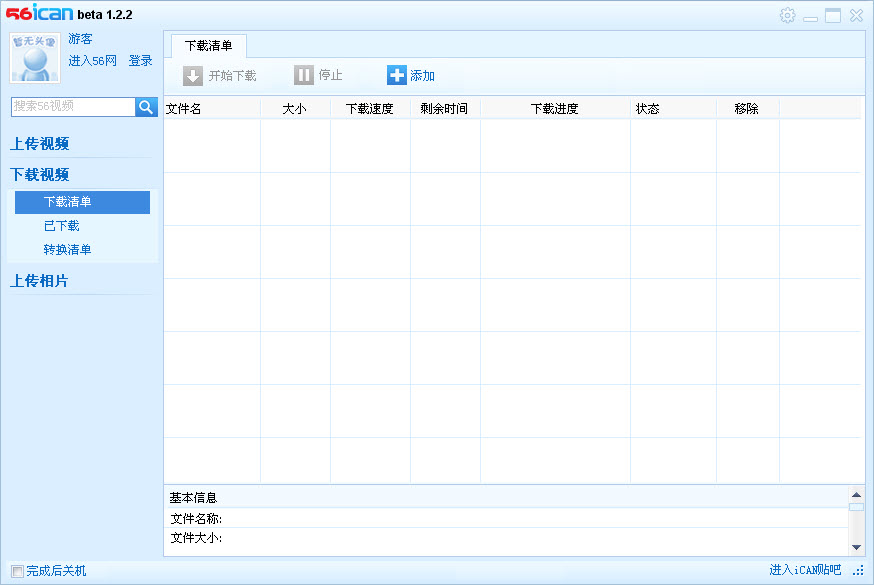Click the 停止 button label
The height and width of the screenshot is (585, 874).
tap(331, 75)
